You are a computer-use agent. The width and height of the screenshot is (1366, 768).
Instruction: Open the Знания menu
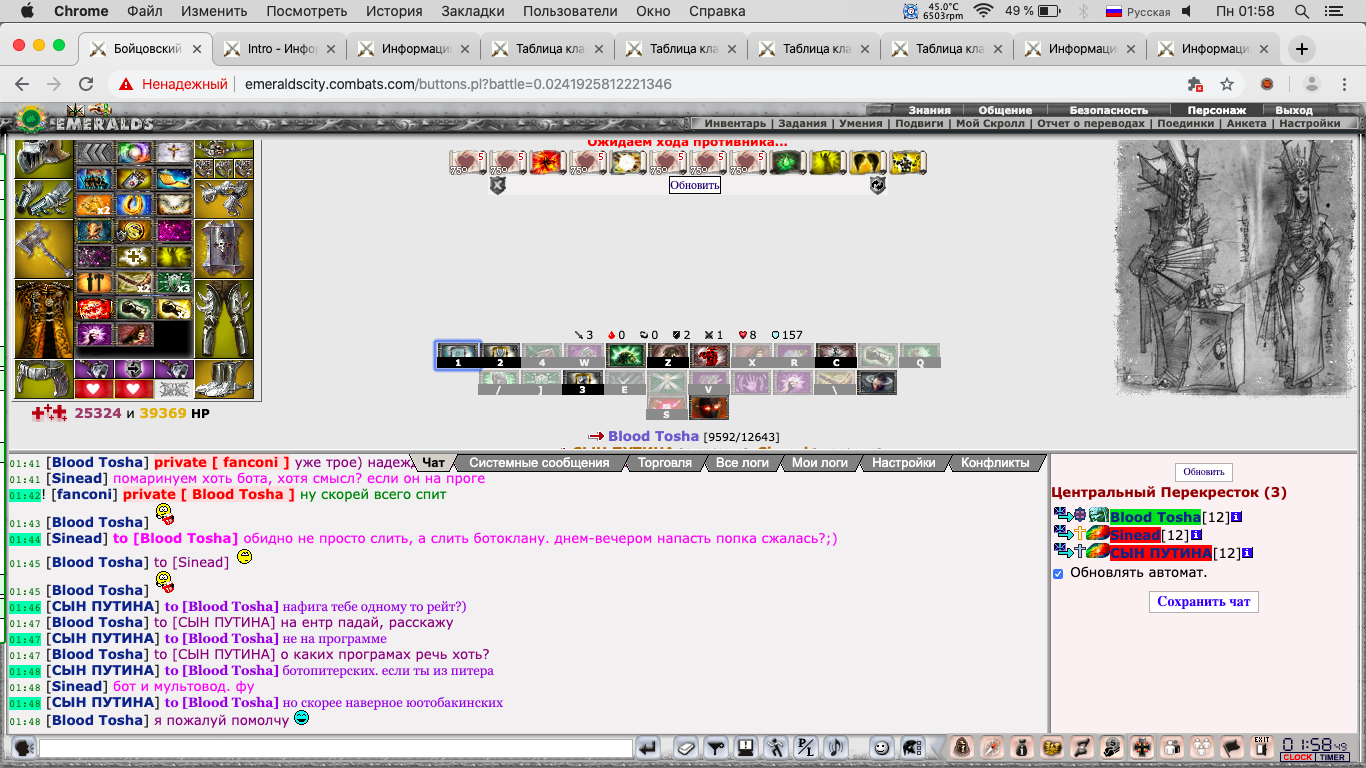click(929, 110)
